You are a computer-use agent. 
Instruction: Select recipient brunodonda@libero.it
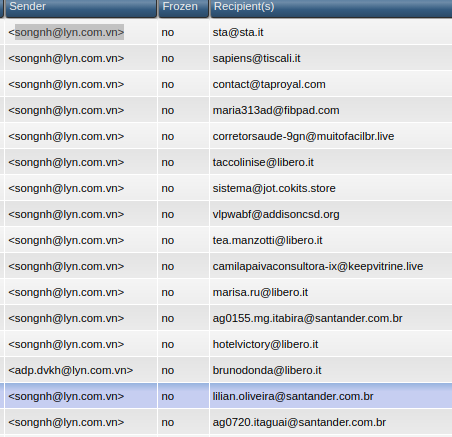[267, 370]
